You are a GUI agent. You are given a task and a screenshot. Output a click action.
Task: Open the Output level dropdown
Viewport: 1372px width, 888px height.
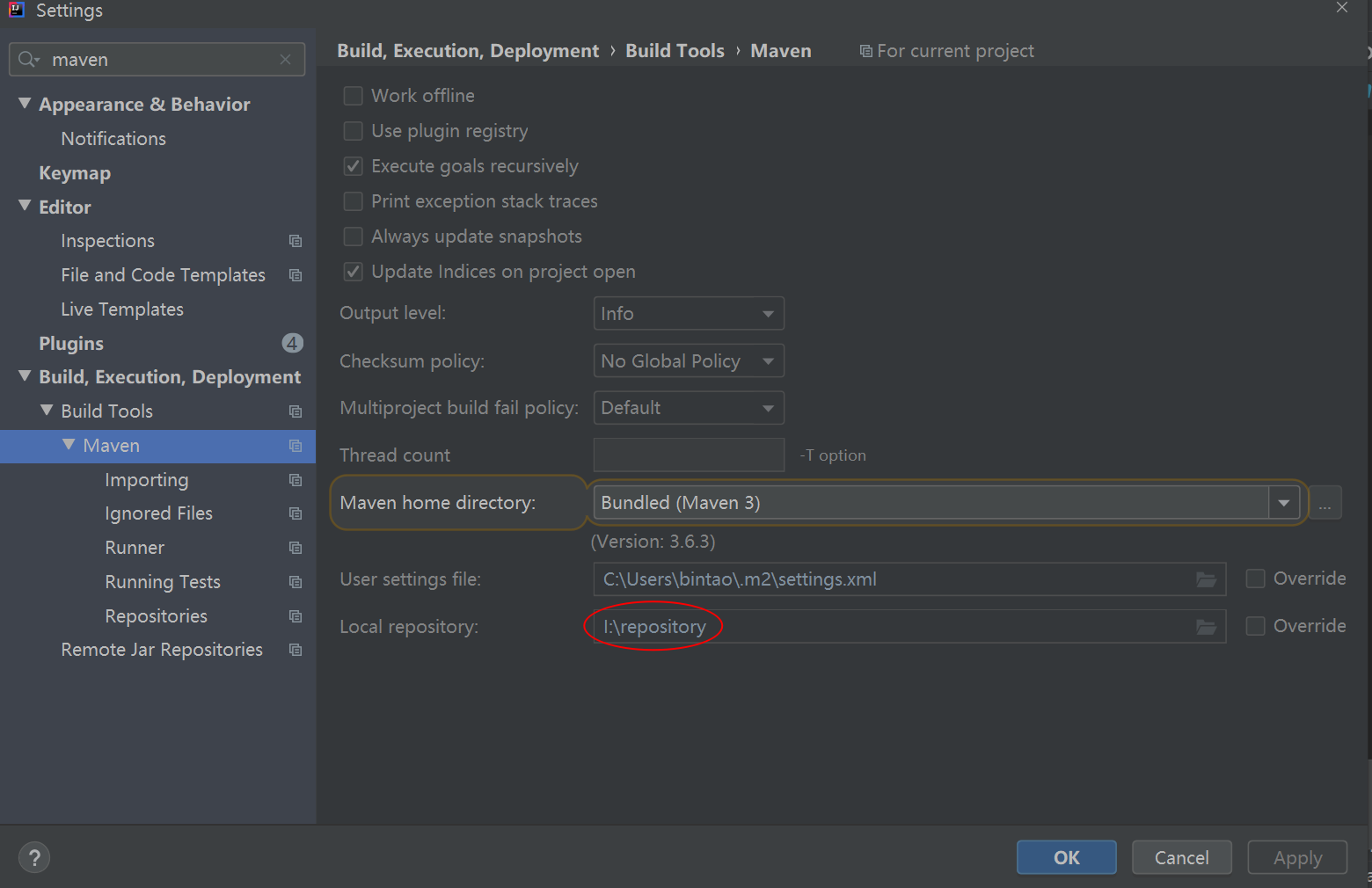(688, 314)
